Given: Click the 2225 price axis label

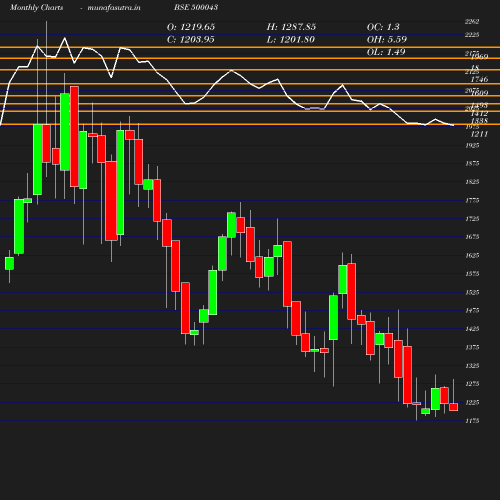Looking at the screenshot, I should (472, 35).
